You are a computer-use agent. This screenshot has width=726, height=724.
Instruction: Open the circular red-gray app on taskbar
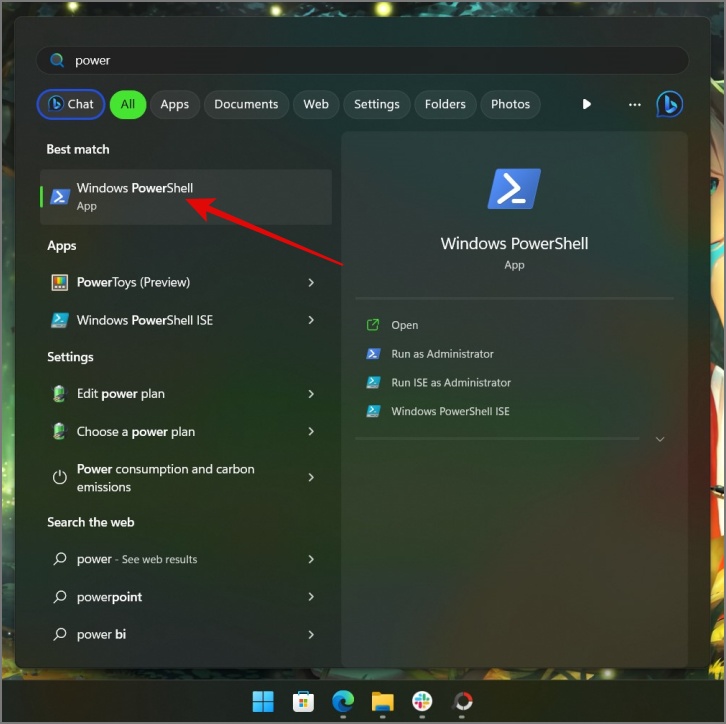point(462,701)
